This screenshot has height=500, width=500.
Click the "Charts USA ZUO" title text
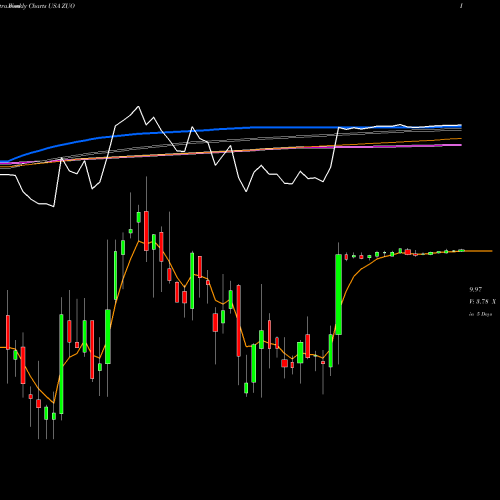[x=52, y=6]
